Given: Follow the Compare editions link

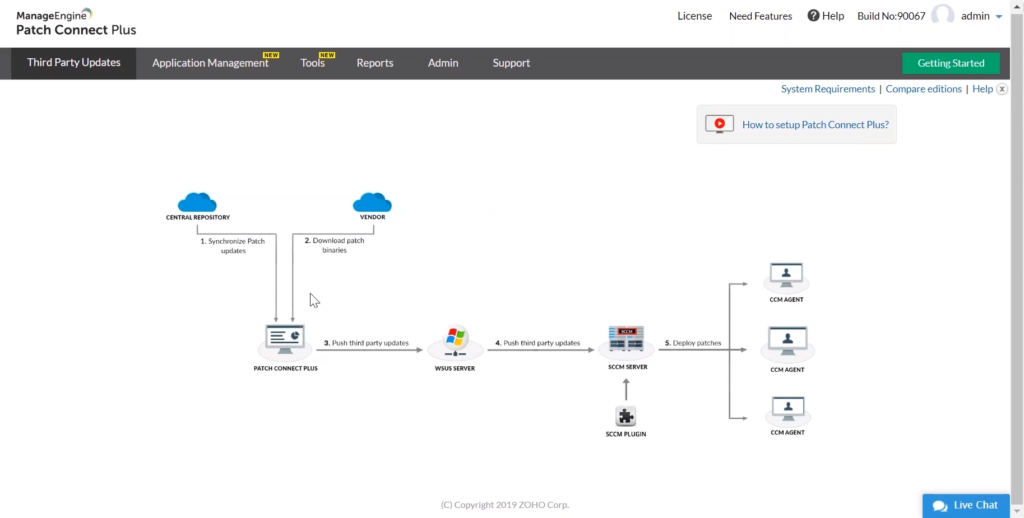Looking at the screenshot, I should click(923, 89).
